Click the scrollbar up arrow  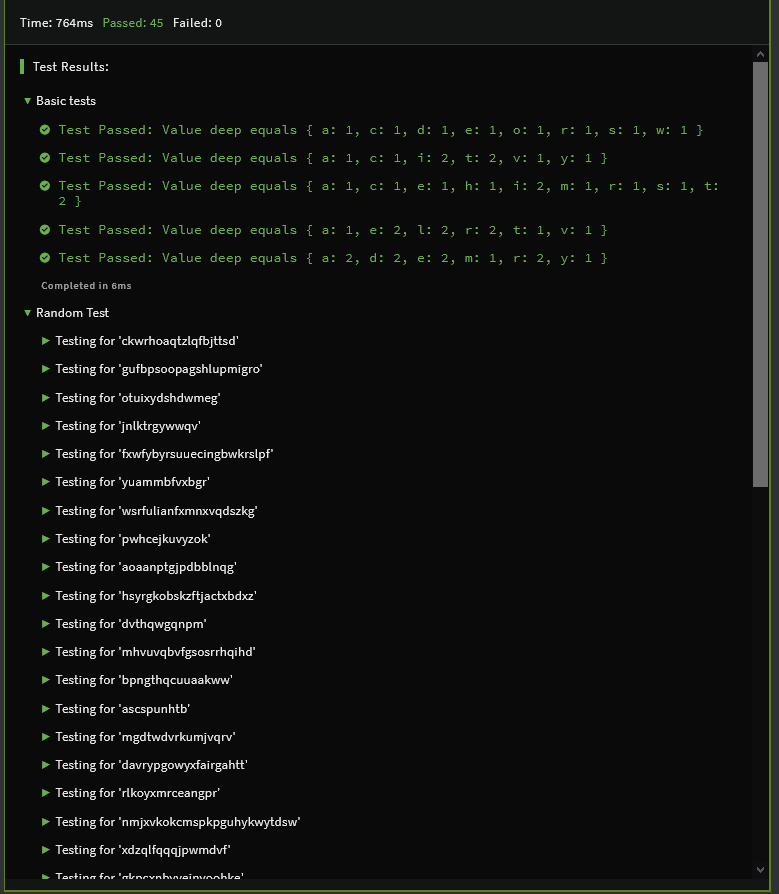760,54
